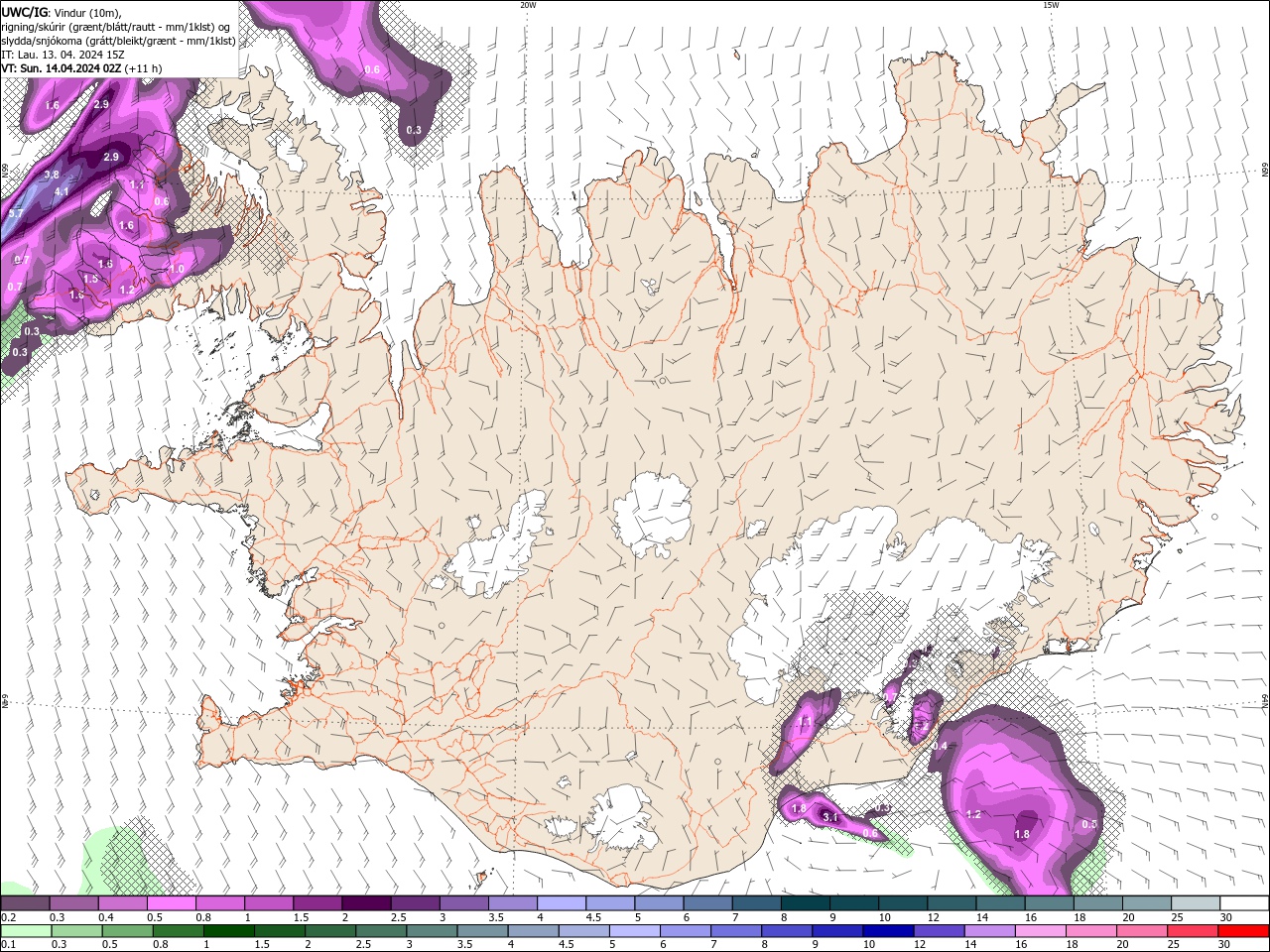
Task: Click the 'slydda/snjókoma' legend description line
Action: [x=118, y=41]
